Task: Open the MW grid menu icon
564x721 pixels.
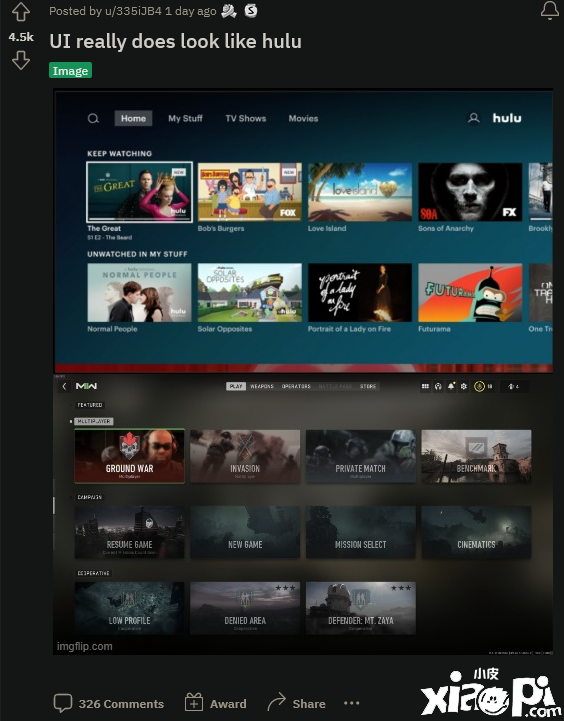Action: [x=425, y=386]
